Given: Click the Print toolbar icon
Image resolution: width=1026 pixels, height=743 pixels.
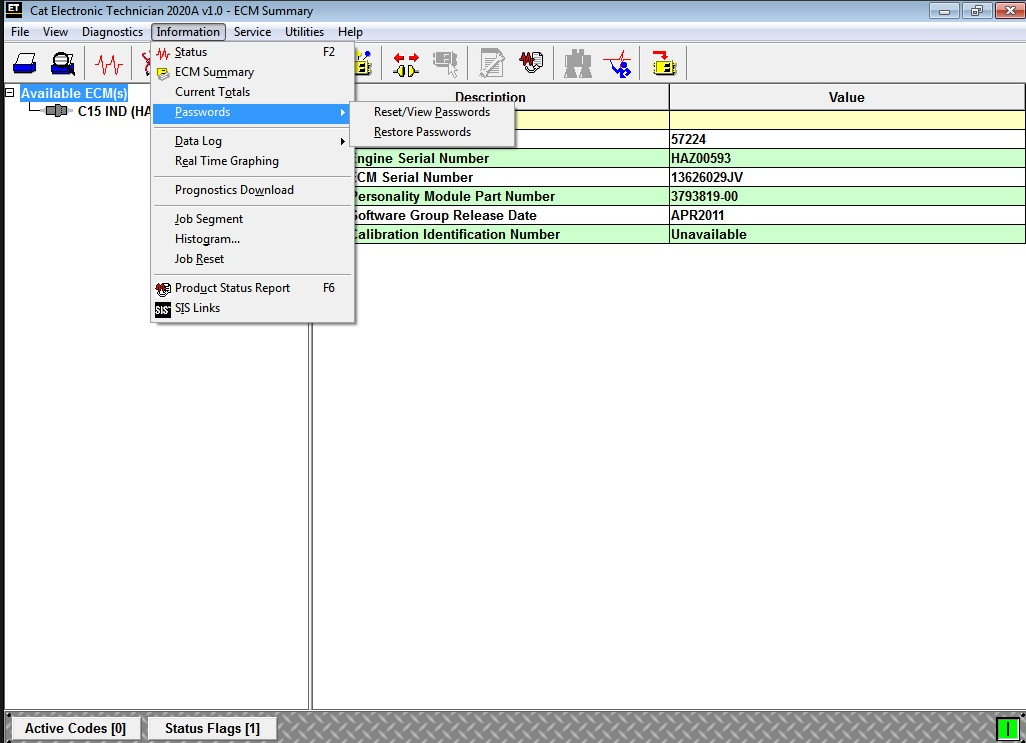Looking at the screenshot, I should pos(25,64).
